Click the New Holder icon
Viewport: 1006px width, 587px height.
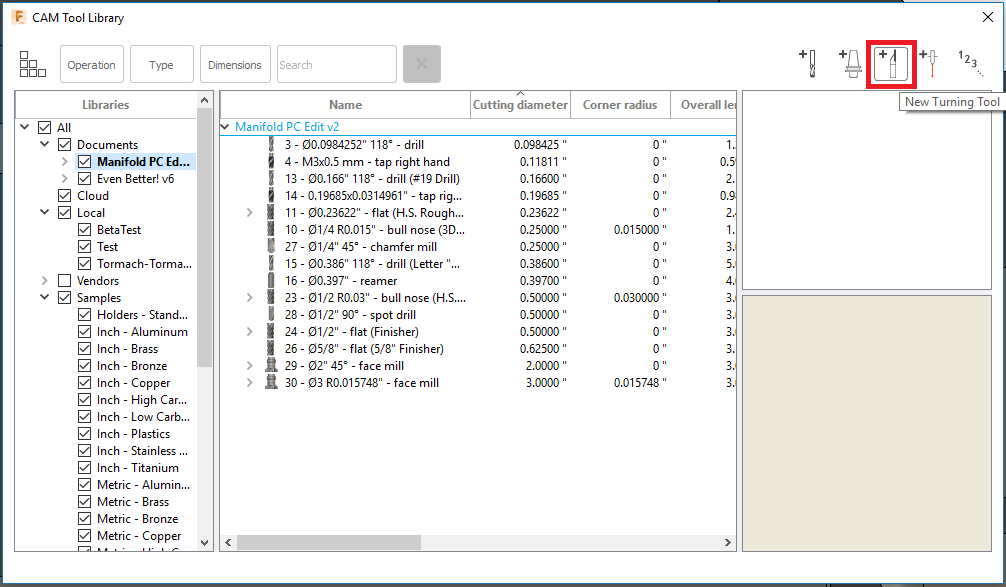(850, 64)
